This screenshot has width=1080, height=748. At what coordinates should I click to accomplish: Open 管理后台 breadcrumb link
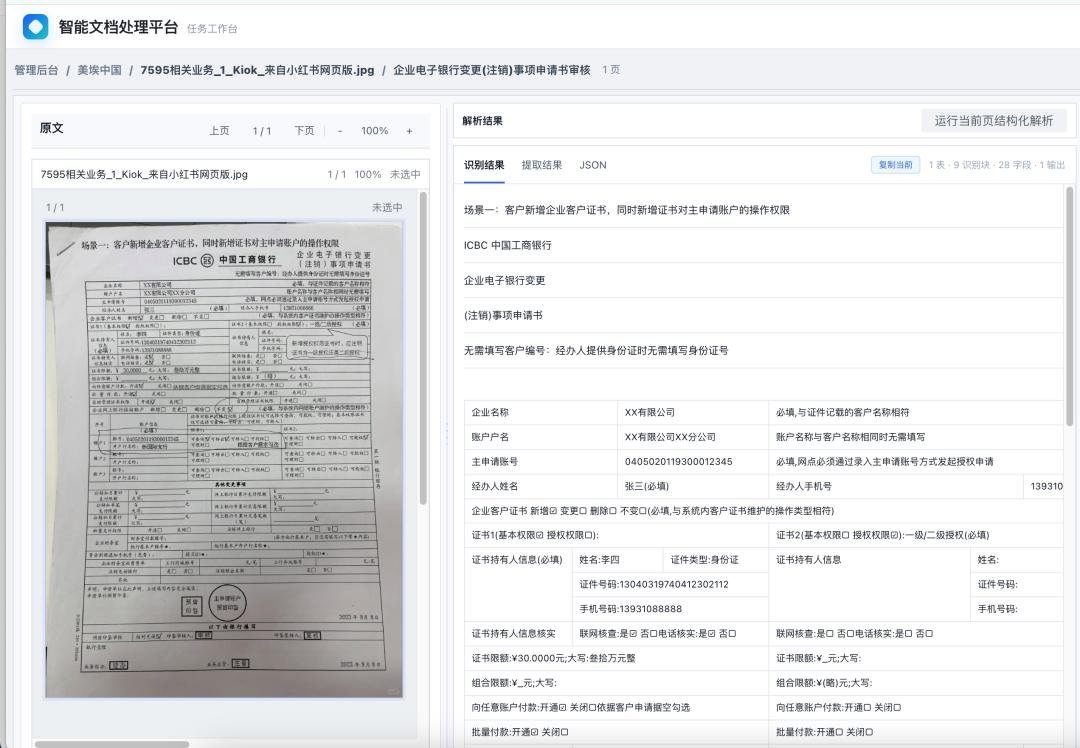pyautogui.click(x=37, y=70)
